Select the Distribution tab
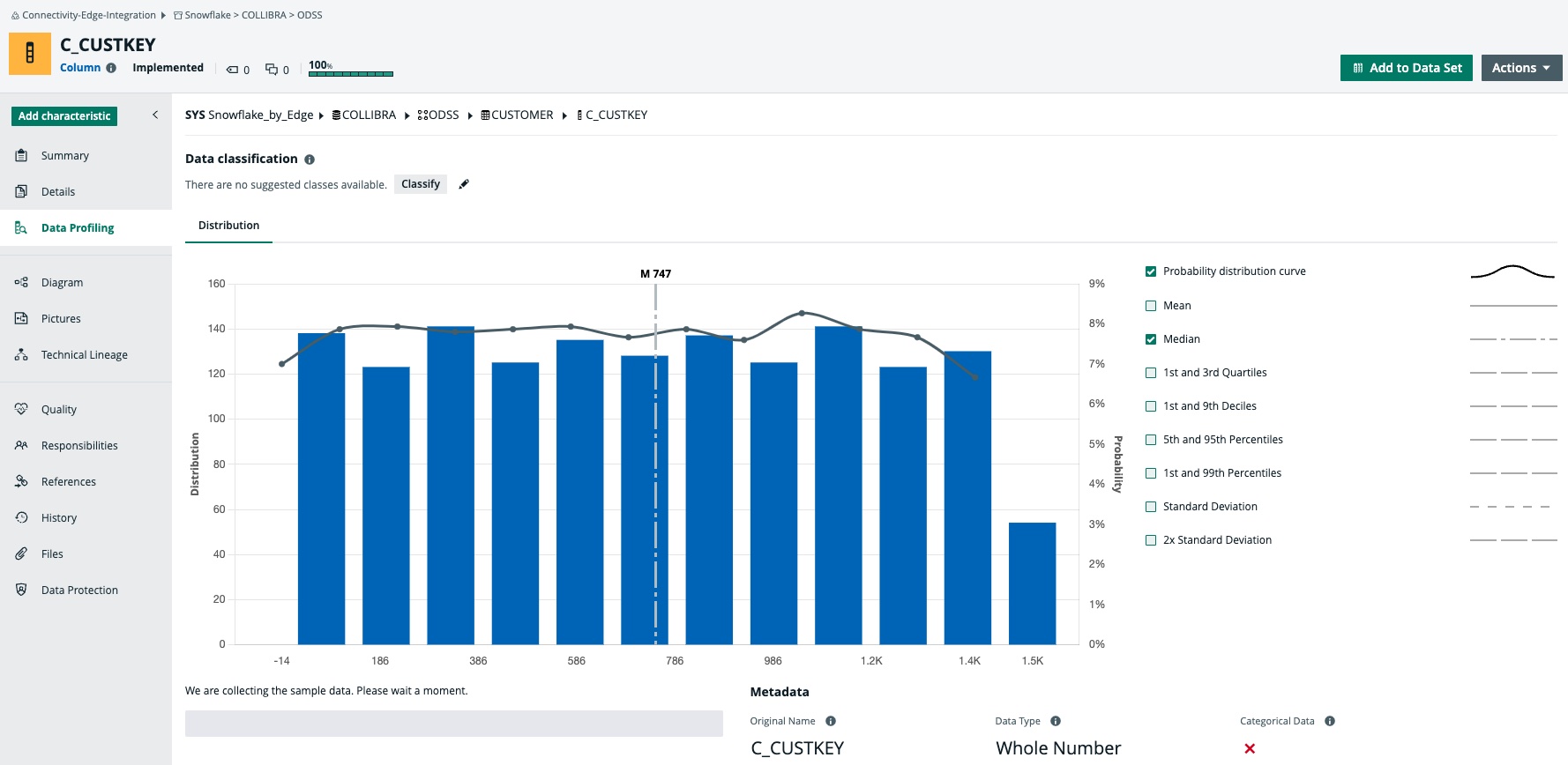The image size is (1568, 765). [x=228, y=226]
